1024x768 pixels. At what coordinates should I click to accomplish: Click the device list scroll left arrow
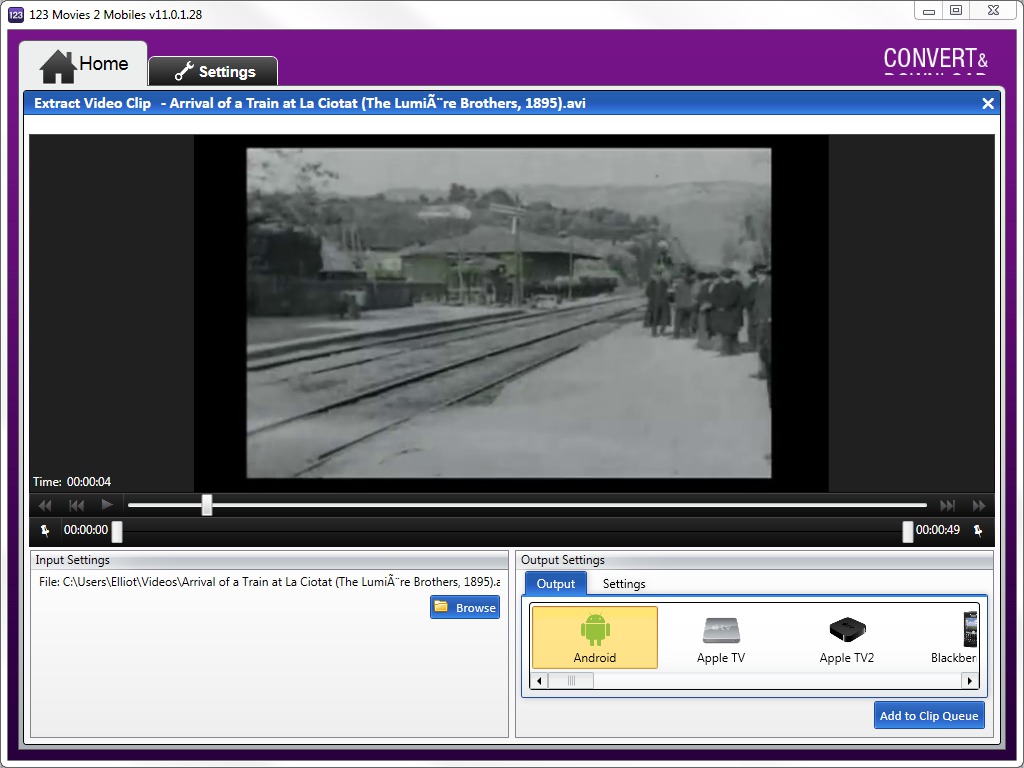539,680
